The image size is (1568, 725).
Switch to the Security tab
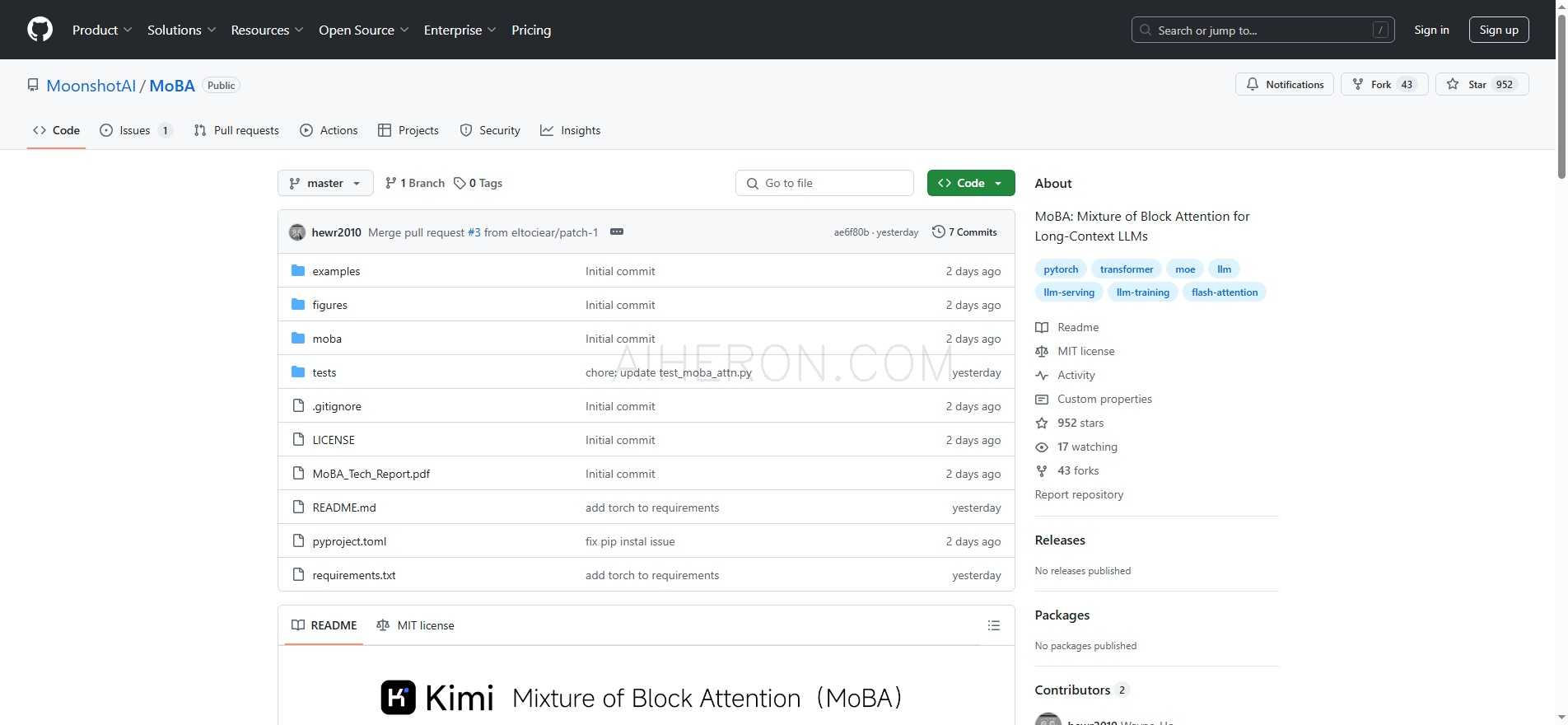click(x=490, y=130)
